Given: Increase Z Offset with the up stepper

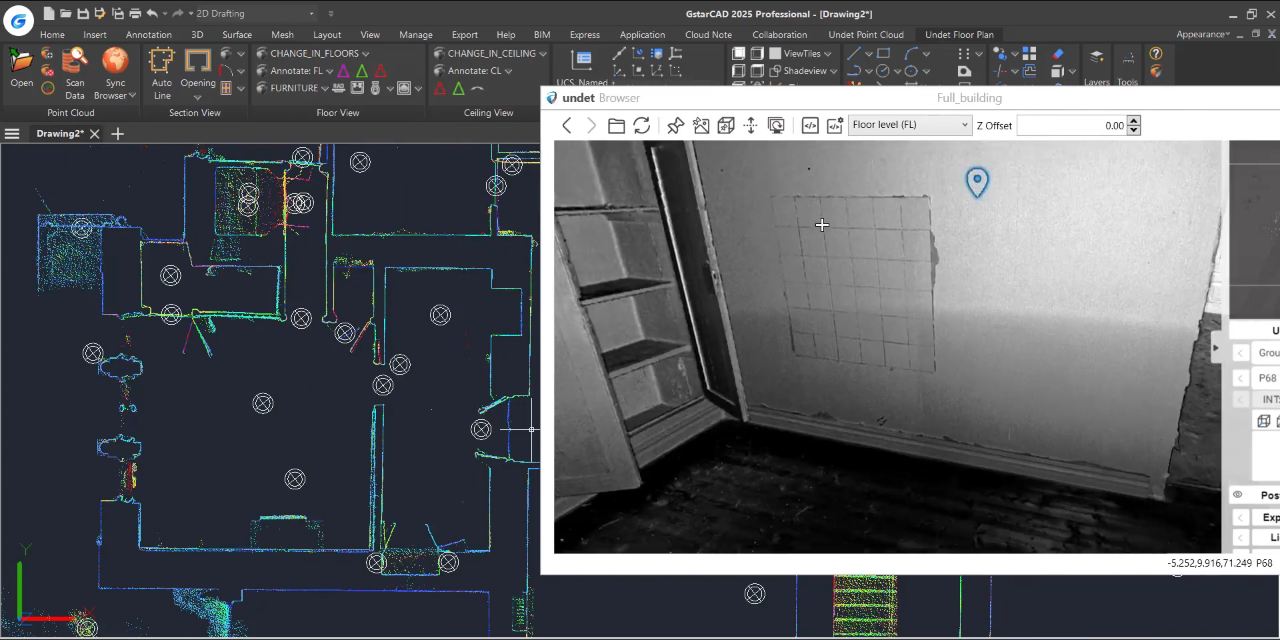Looking at the screenshot, I should click(x=1133, y=121).
